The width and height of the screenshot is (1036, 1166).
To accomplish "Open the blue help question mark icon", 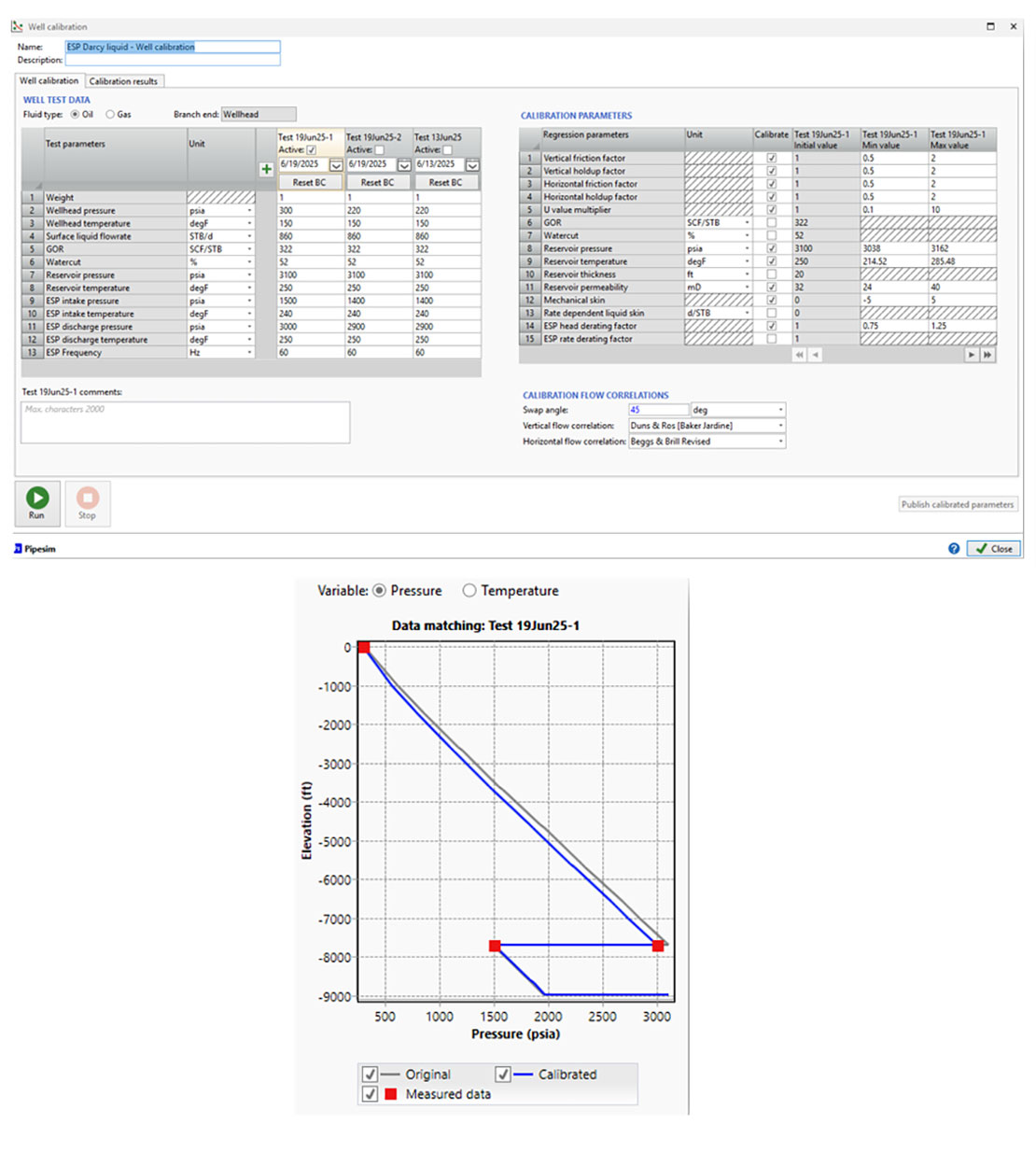I will [954, 549].
